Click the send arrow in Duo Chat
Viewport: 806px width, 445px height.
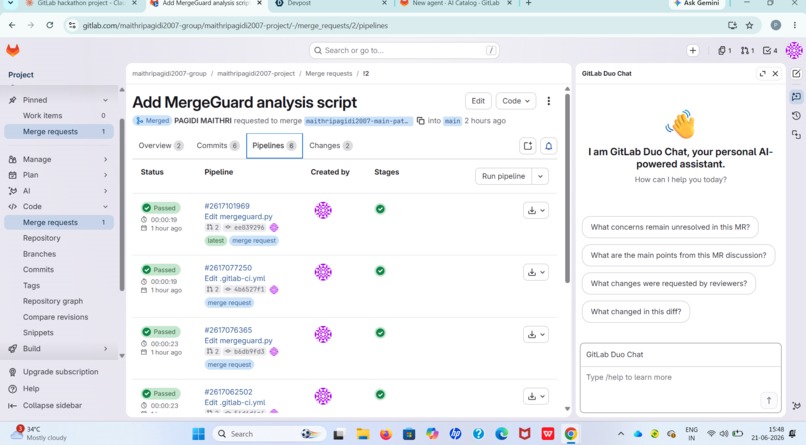coord(768,400)
